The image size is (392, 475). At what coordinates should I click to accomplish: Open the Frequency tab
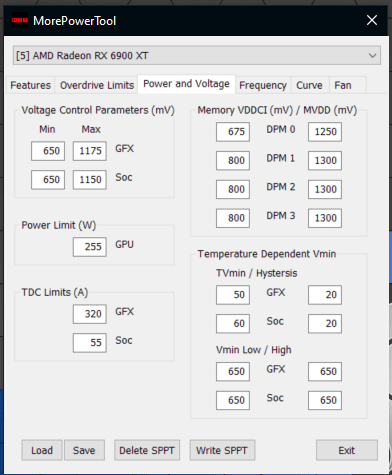point(263,85)
